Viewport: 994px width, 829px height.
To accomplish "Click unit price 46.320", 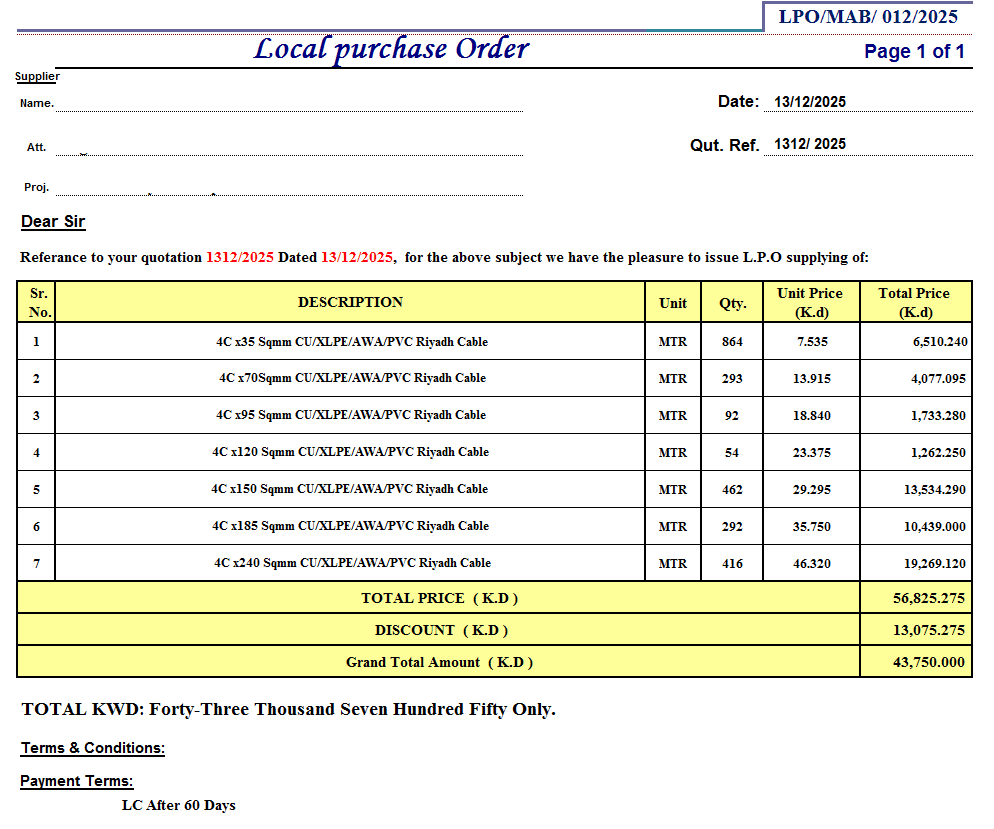I will pyautogui.click(x=812, y=563).
